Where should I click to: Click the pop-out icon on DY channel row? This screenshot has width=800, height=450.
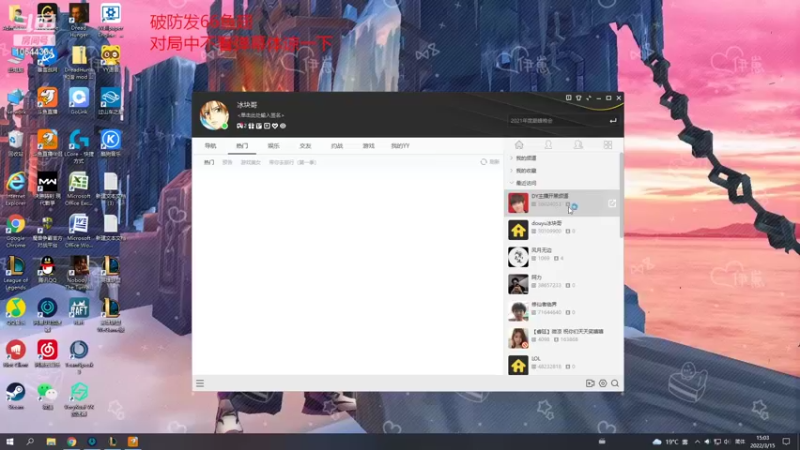612,203
